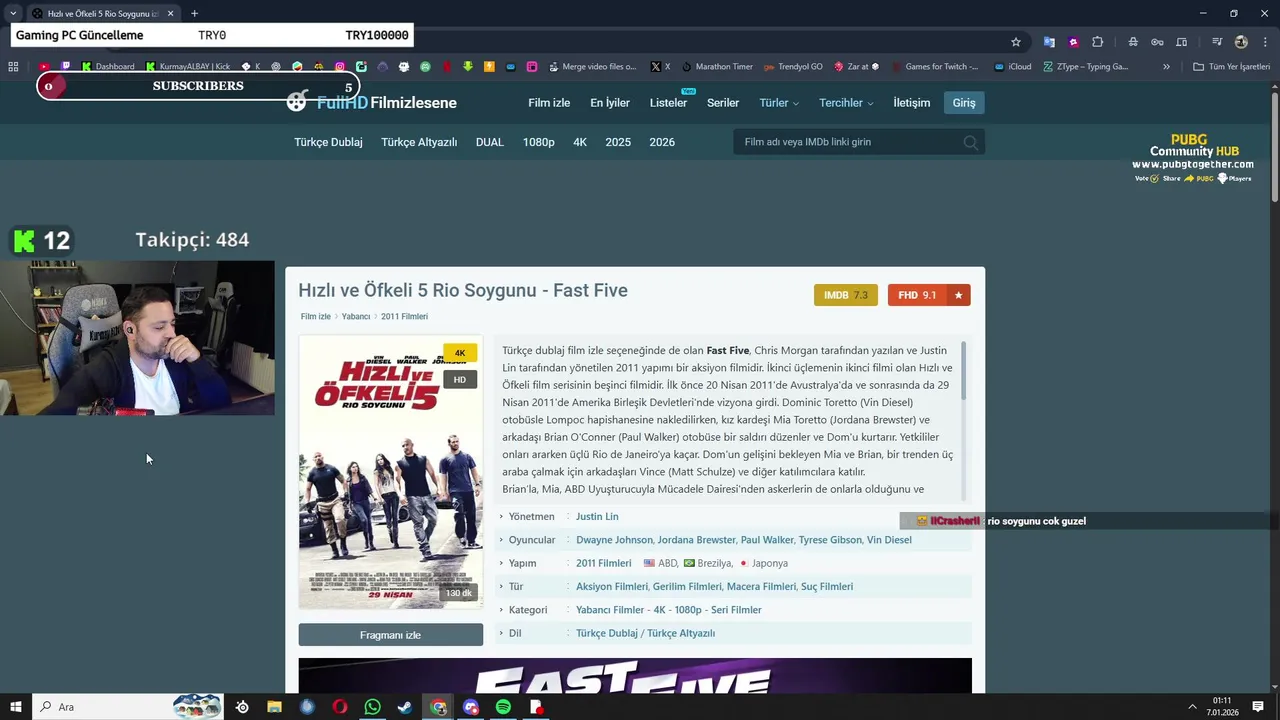Open a new browser tab with plus
This screenshot has height=720, width=1280.
point(194,13)
